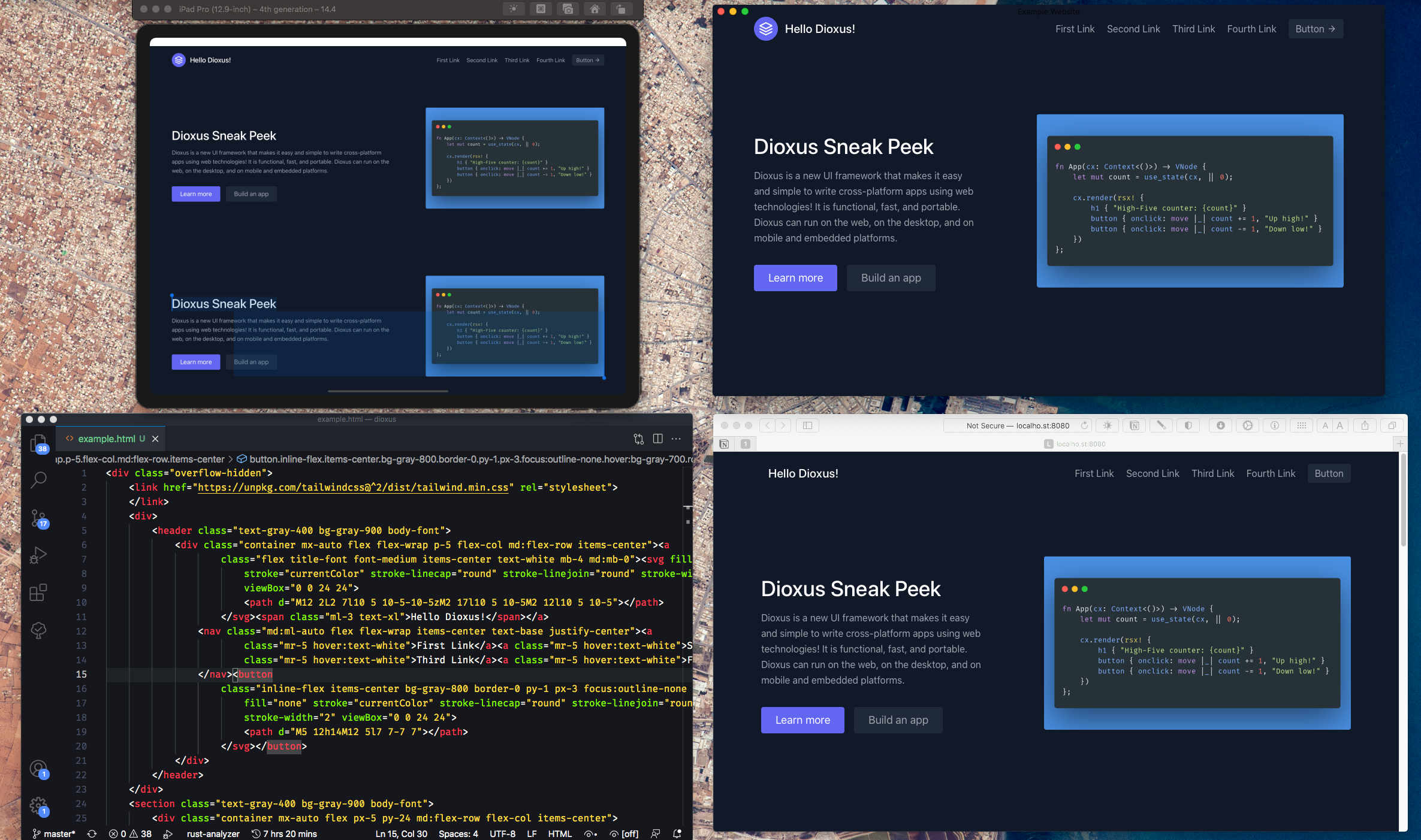Switch to the pinned Notion tab in Safari
1421x840 pixels.
pyautogui.click(x=723, y=444)
